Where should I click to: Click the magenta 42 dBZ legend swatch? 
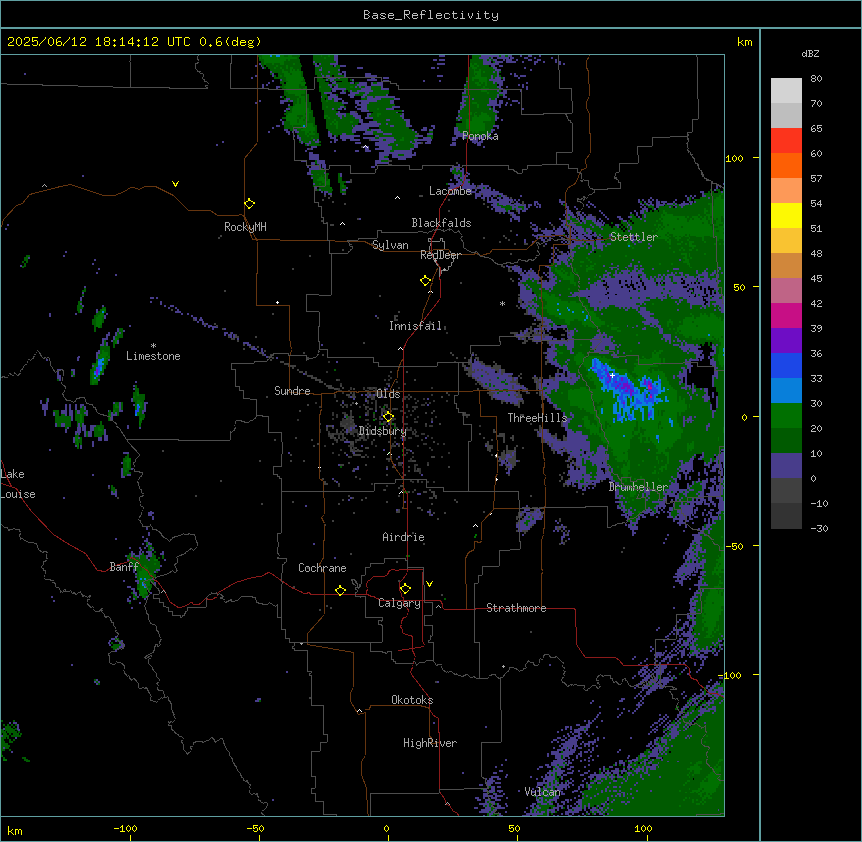click(786, 315)
